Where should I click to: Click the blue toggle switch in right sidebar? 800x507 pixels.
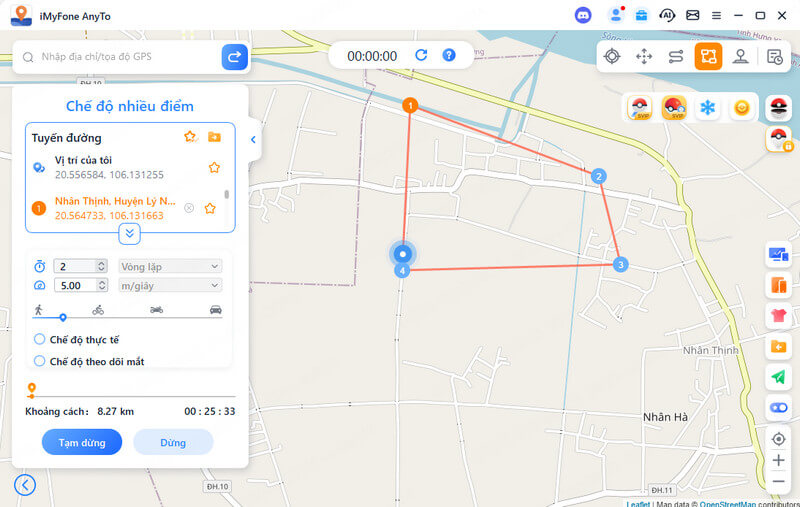[x=778, y=408]
